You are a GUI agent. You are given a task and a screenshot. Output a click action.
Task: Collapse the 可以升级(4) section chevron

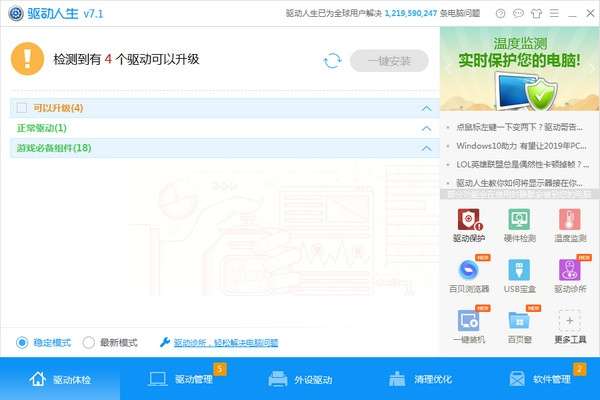pos(426,108)
